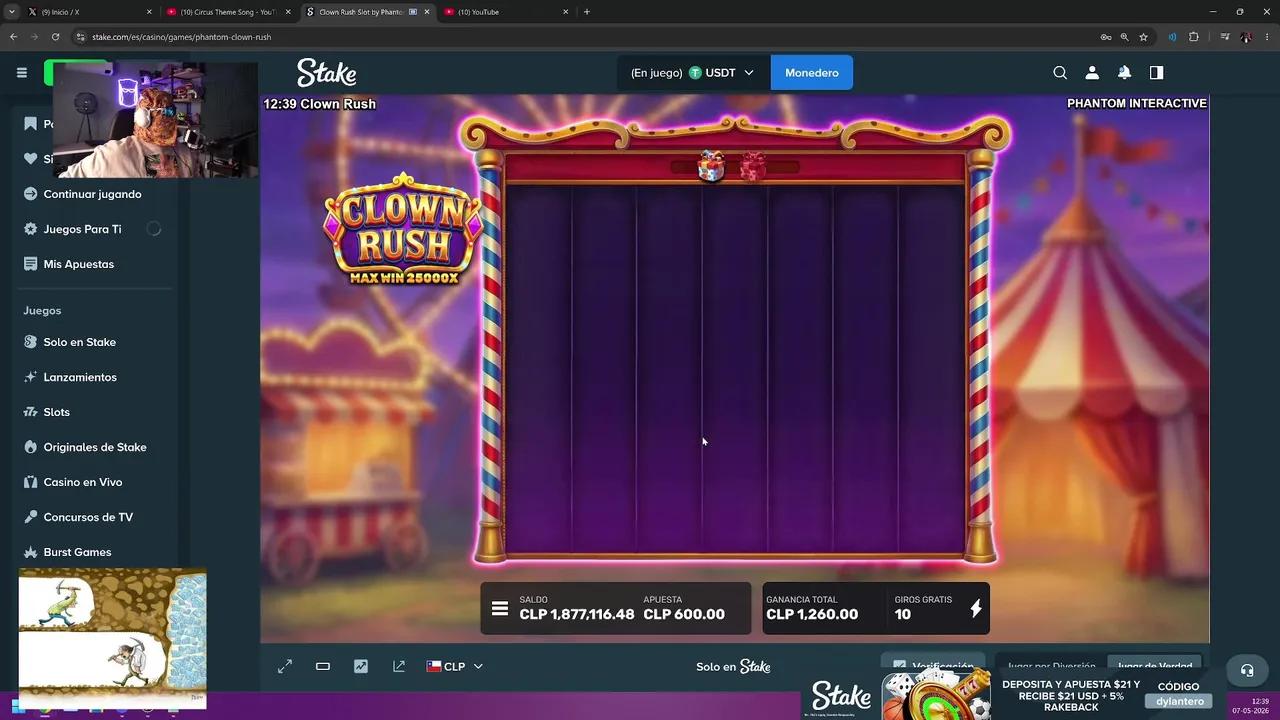Open Originales de Stake category
The height and width of the screenshot is (720, 1280).
(95, 447)
